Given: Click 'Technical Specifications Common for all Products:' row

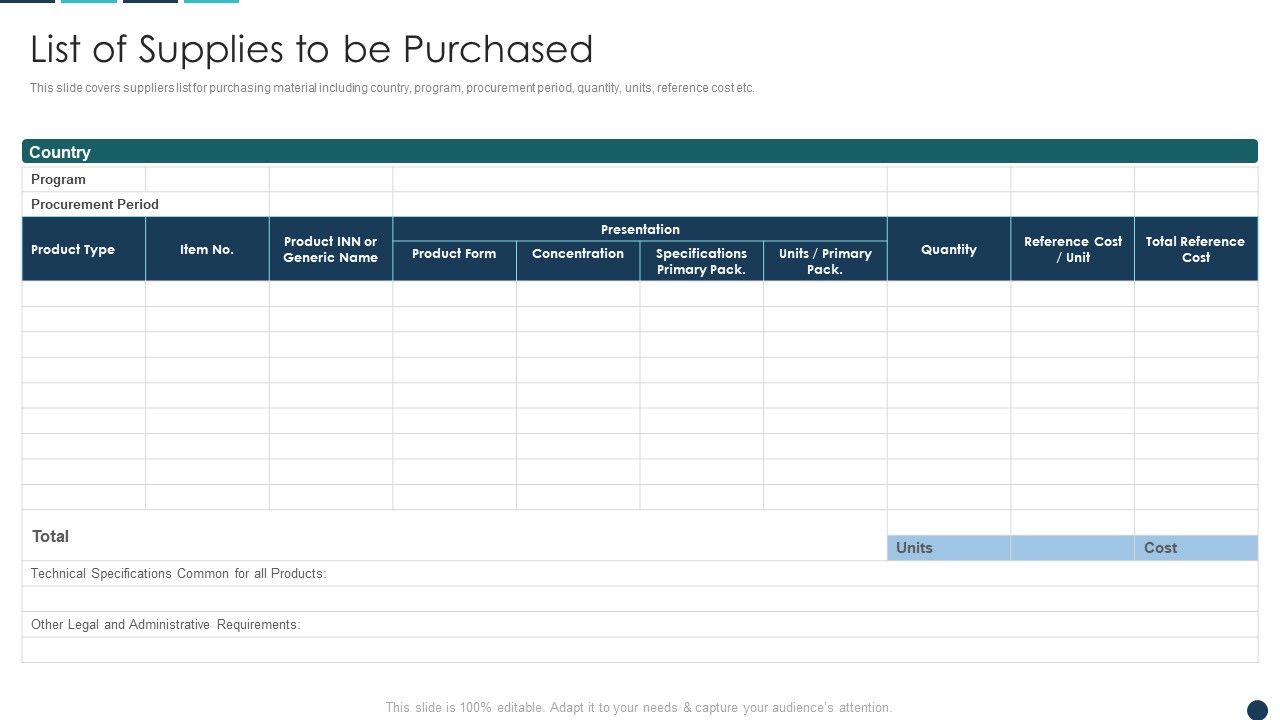Looking at the screenshot, I should click(x=640, y=573).
